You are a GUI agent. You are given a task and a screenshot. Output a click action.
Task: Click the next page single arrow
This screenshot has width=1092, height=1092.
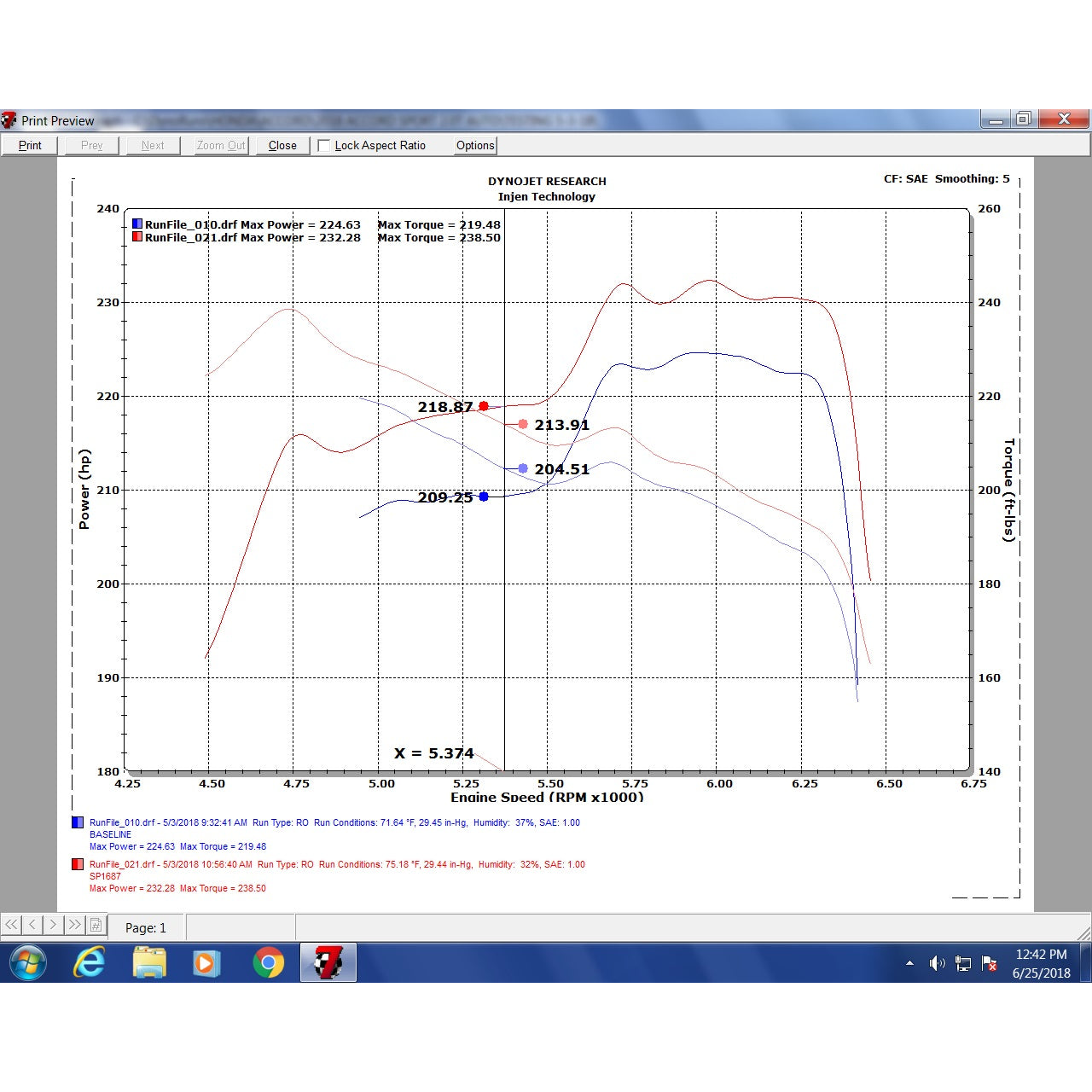click(x=54, y=925)
